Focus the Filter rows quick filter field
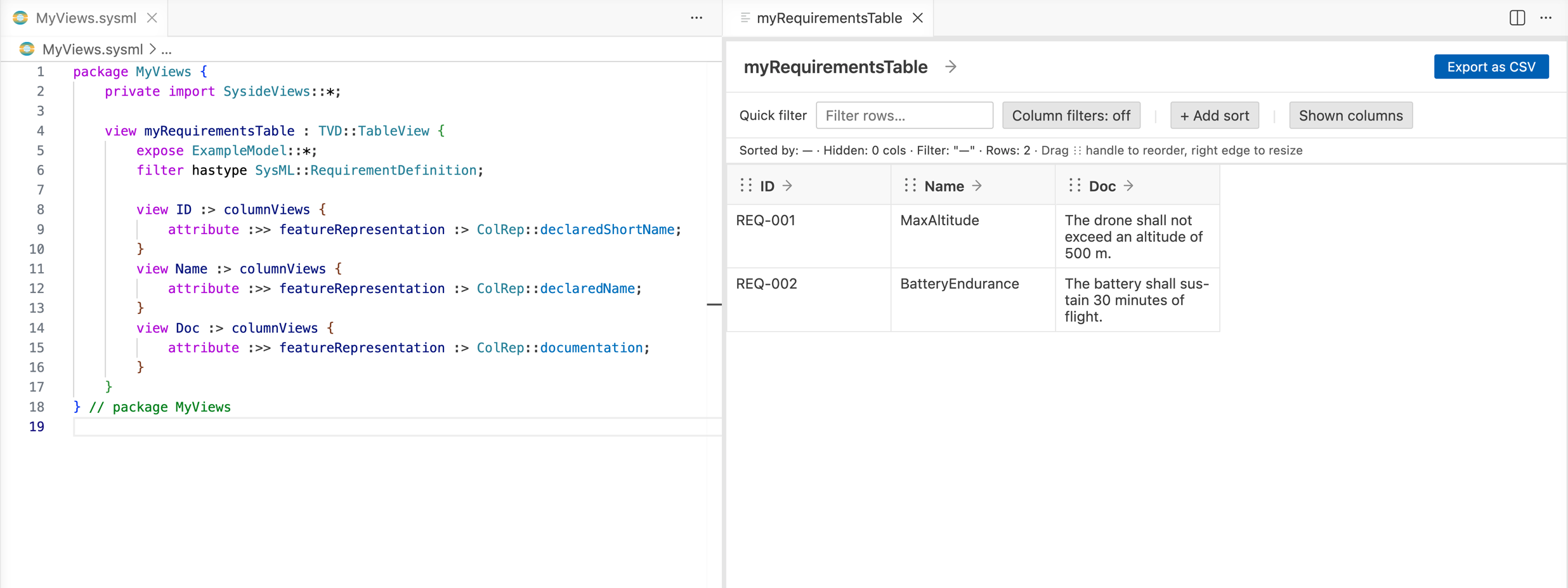Image resolution: width=1568 pixels, height=588 pixels. pos(904,115)
